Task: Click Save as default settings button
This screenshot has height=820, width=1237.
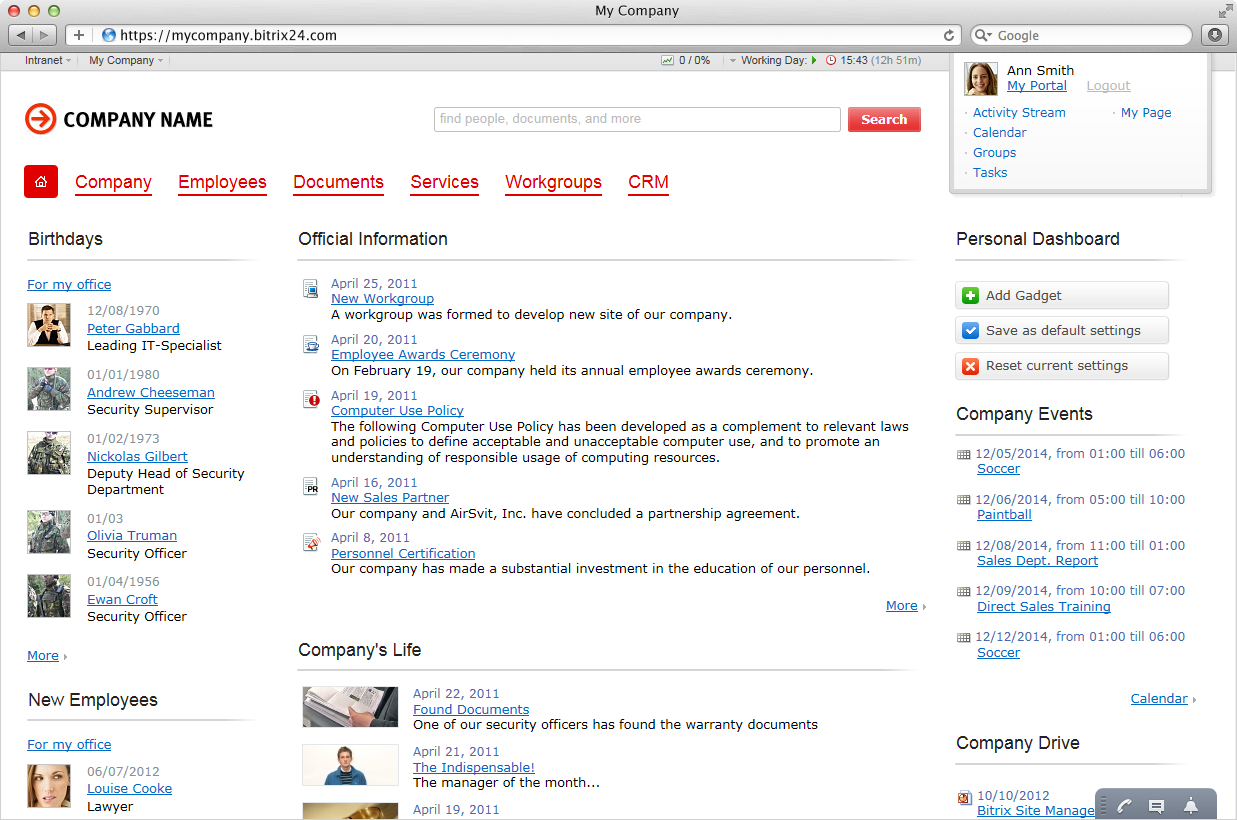Action: point(1062,331)
